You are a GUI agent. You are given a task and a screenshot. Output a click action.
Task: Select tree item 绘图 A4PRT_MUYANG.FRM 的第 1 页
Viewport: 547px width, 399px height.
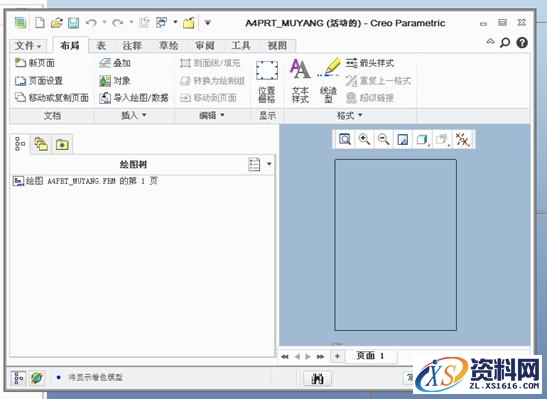[x=85, y=181]
